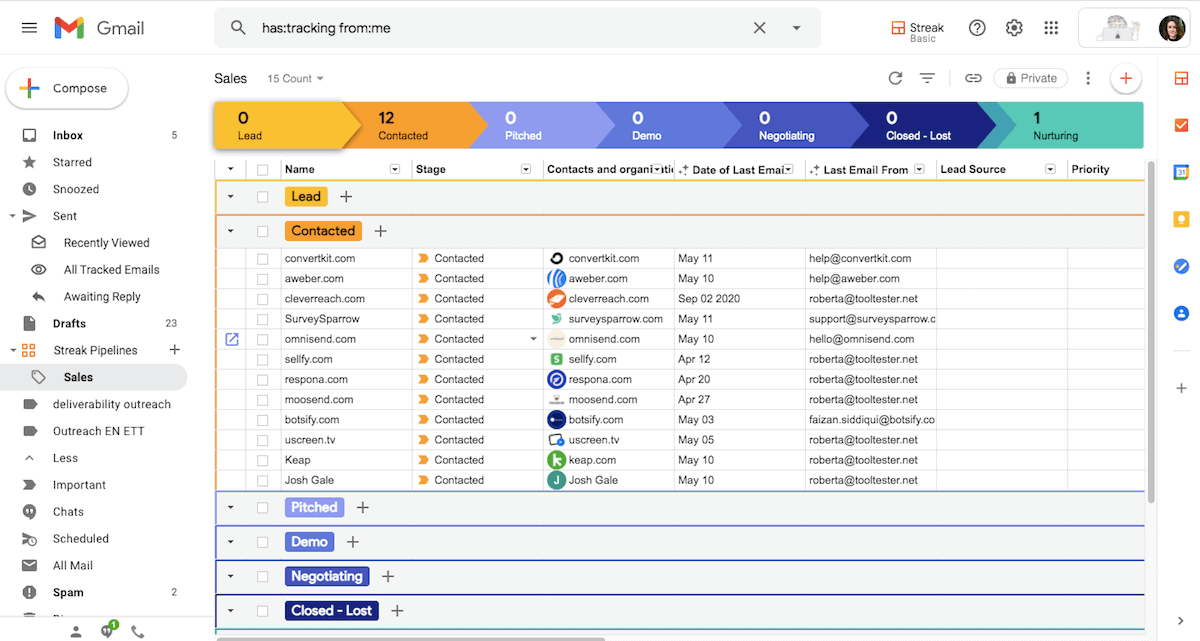
Task: Collapse the Closed - Lost group
Action: click(231, 610)
